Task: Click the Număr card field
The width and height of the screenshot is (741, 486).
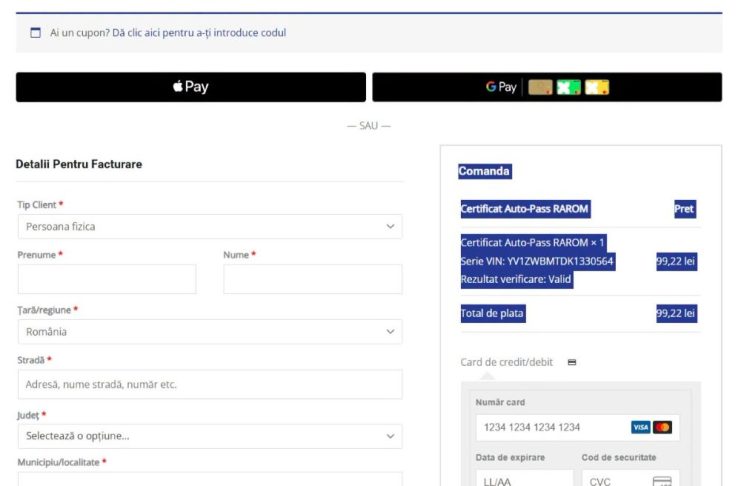Action: pyautogui.click(x=577, y=427)
